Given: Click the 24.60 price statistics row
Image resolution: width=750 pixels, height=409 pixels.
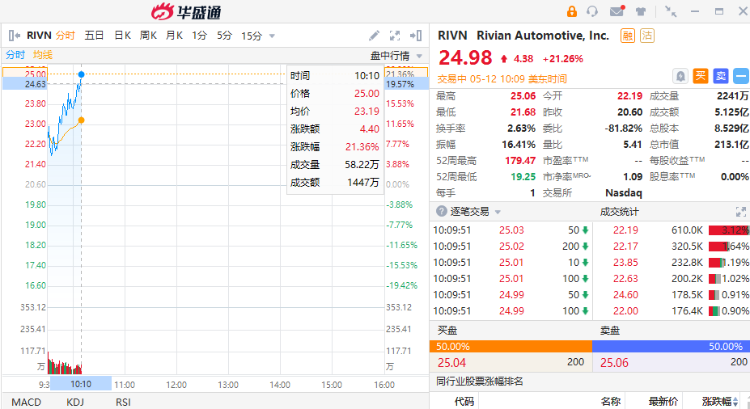Looking at the screenshot, I should point(672,295).
